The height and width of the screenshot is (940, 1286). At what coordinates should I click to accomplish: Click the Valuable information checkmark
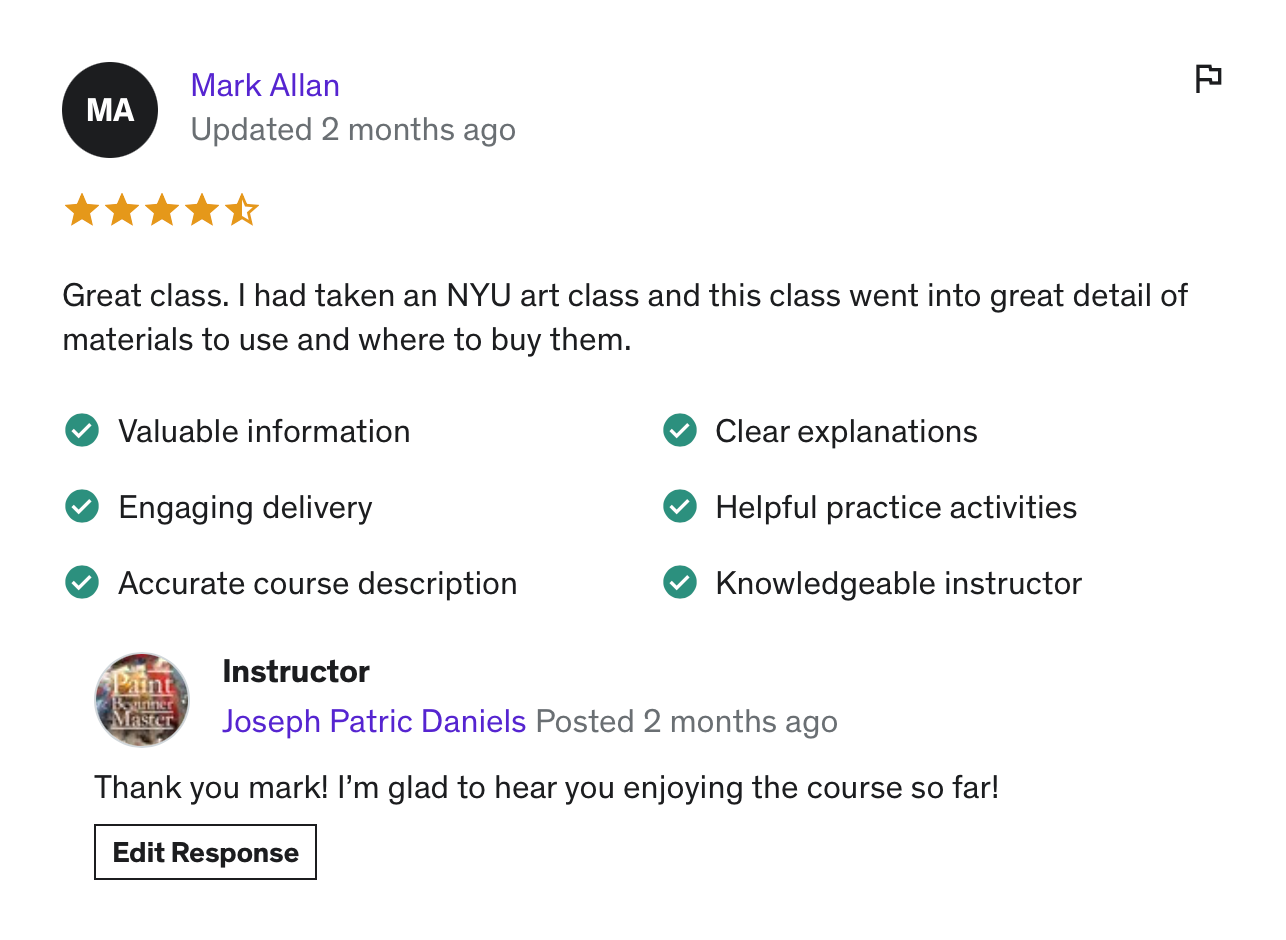click(82, 431)
